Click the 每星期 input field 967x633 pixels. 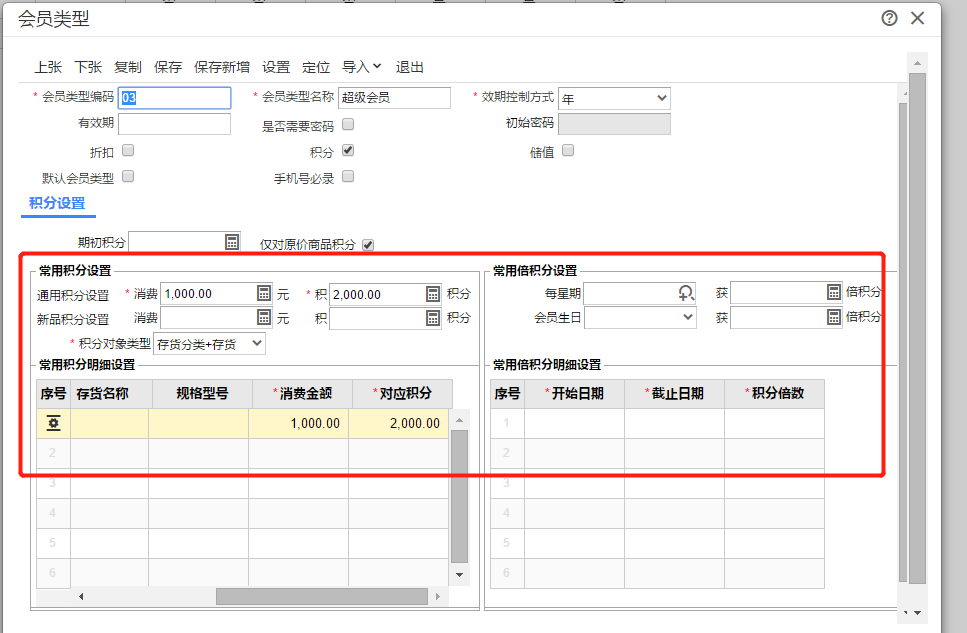tap(630, 293)
